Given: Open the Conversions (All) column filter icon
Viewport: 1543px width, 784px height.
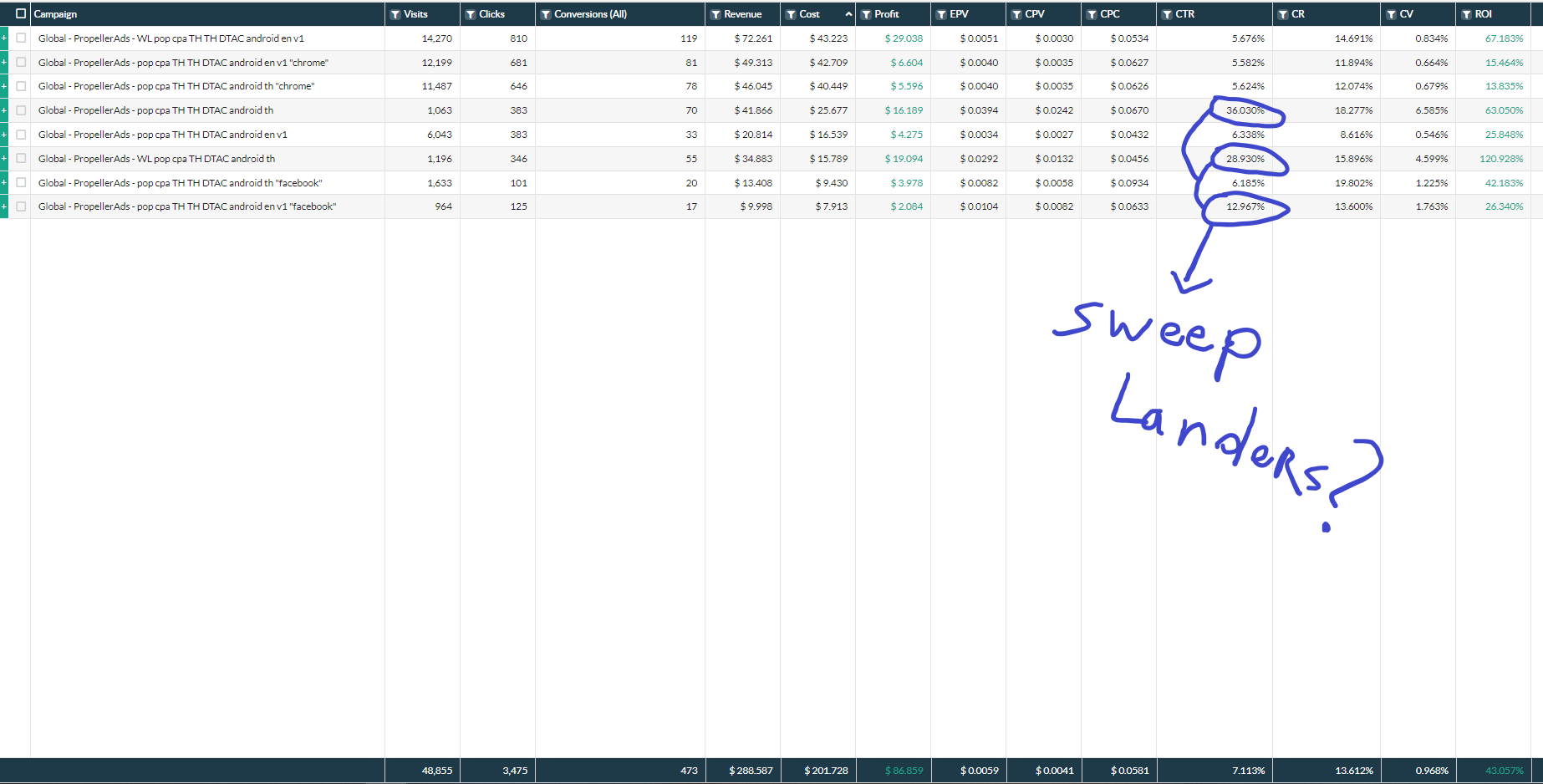Looking at the screenshot, I should click(546, 14).
